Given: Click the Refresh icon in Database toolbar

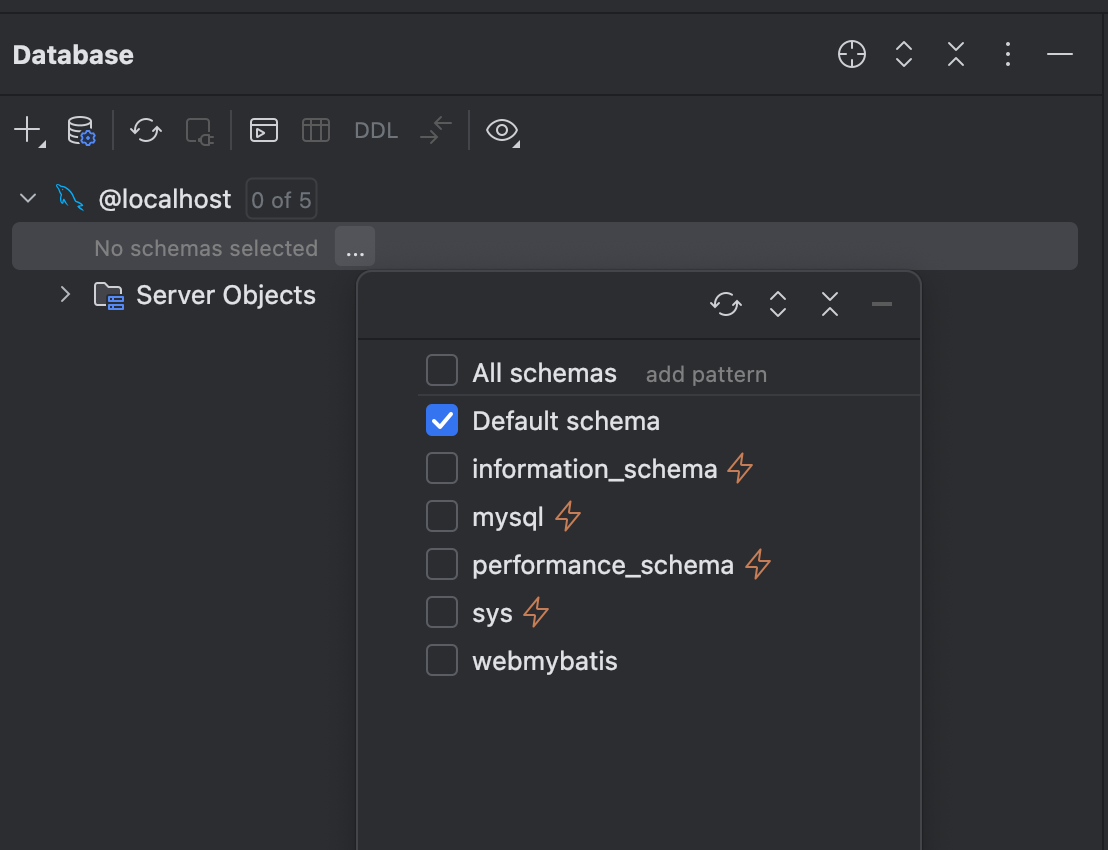Looking at the screenshot, I should tap(146, 130).
